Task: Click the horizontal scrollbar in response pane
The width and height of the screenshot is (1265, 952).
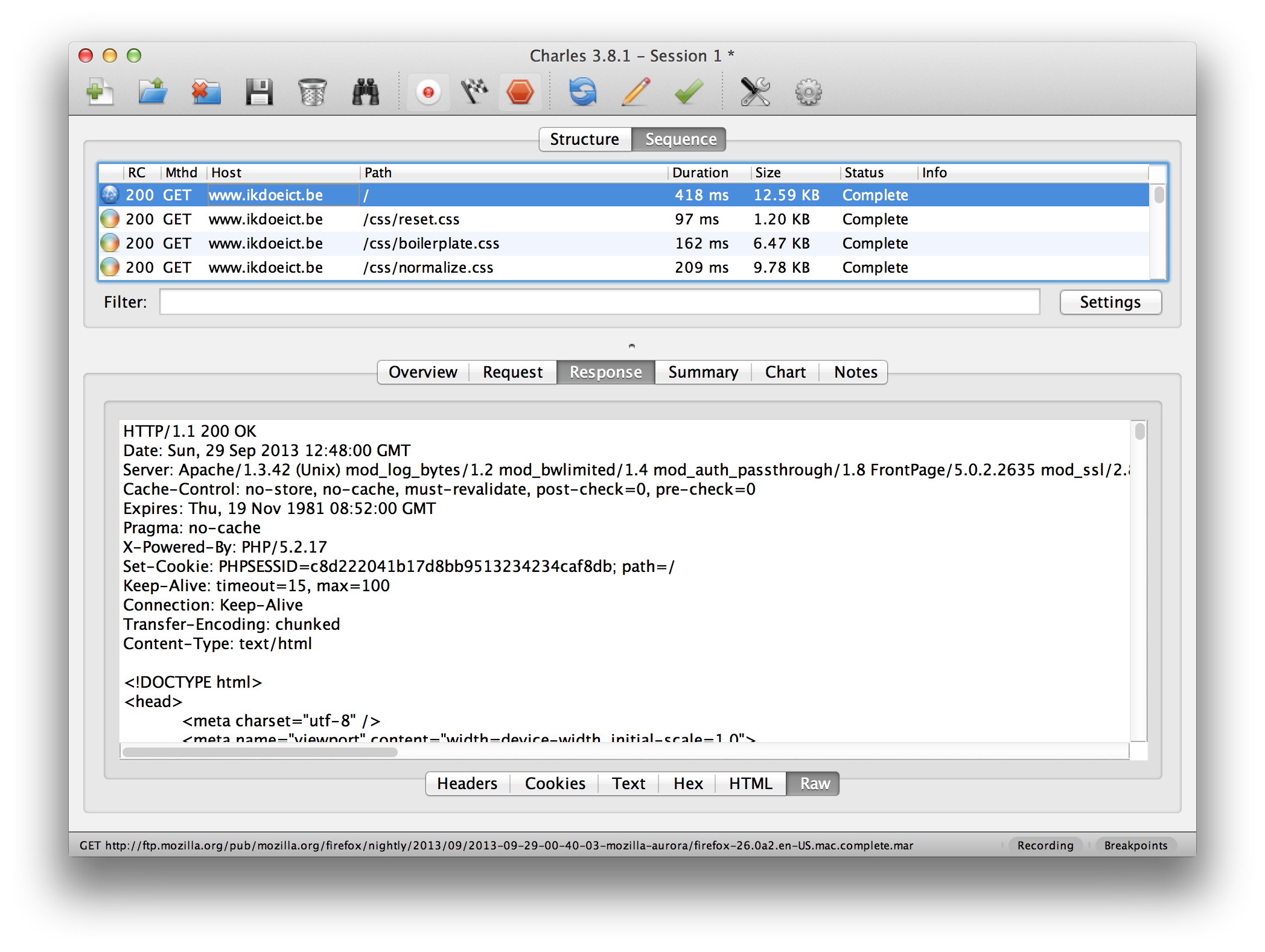Action: (260, 752)
